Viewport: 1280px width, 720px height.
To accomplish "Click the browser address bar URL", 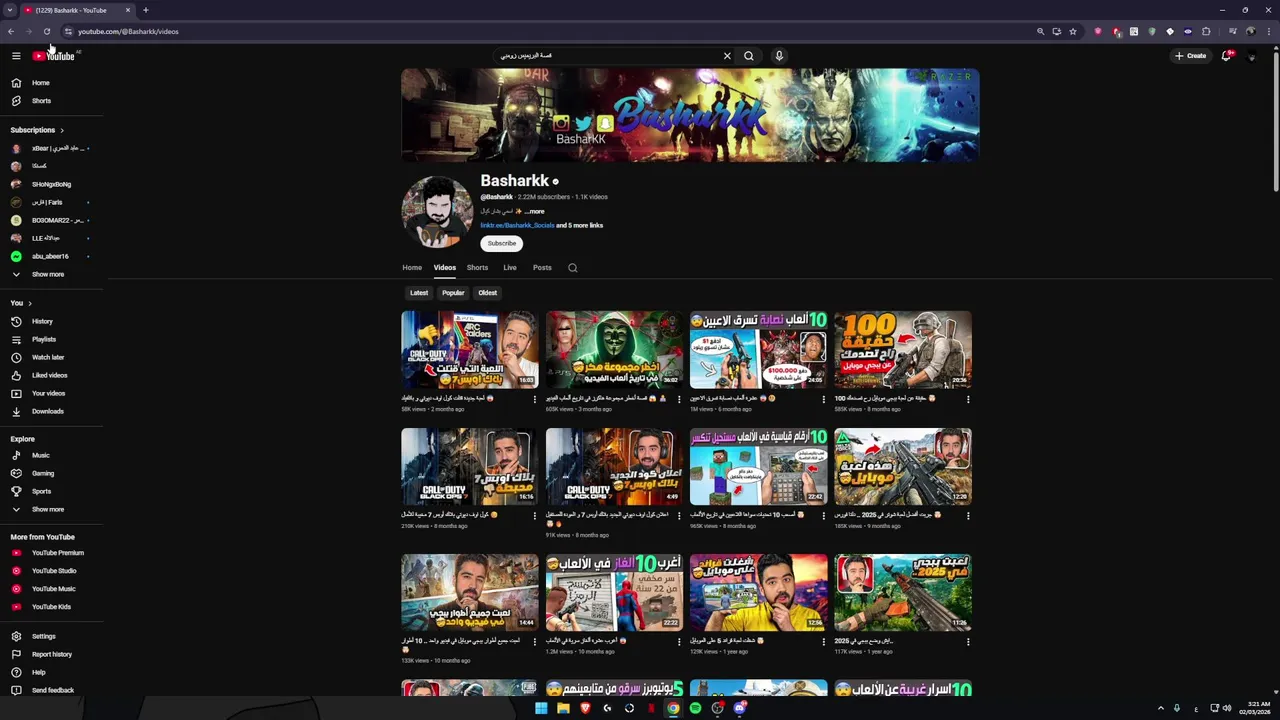I will (128, 31).
